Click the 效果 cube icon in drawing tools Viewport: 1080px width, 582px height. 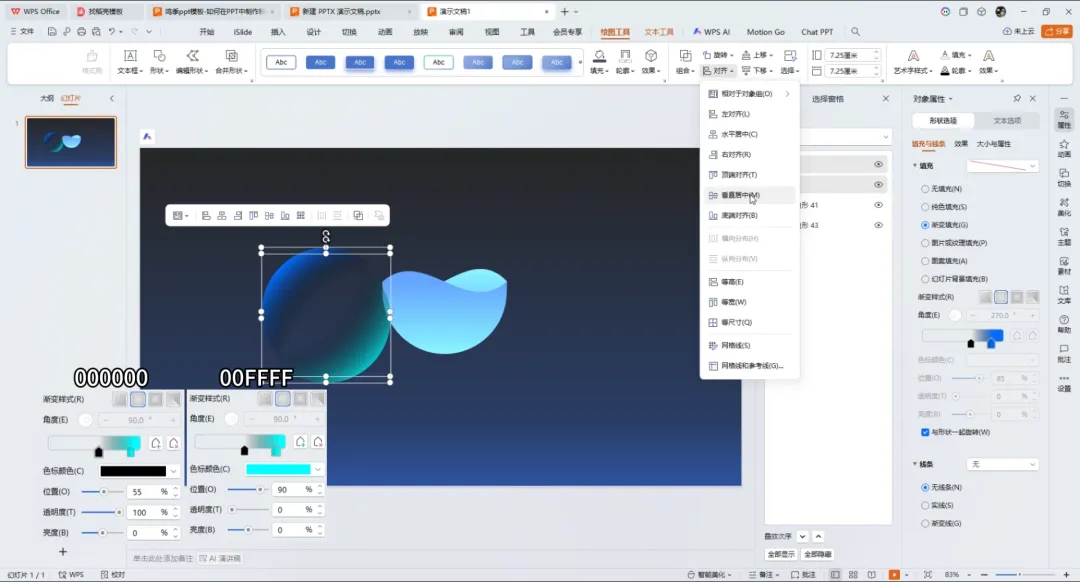(x=651, y=56)
